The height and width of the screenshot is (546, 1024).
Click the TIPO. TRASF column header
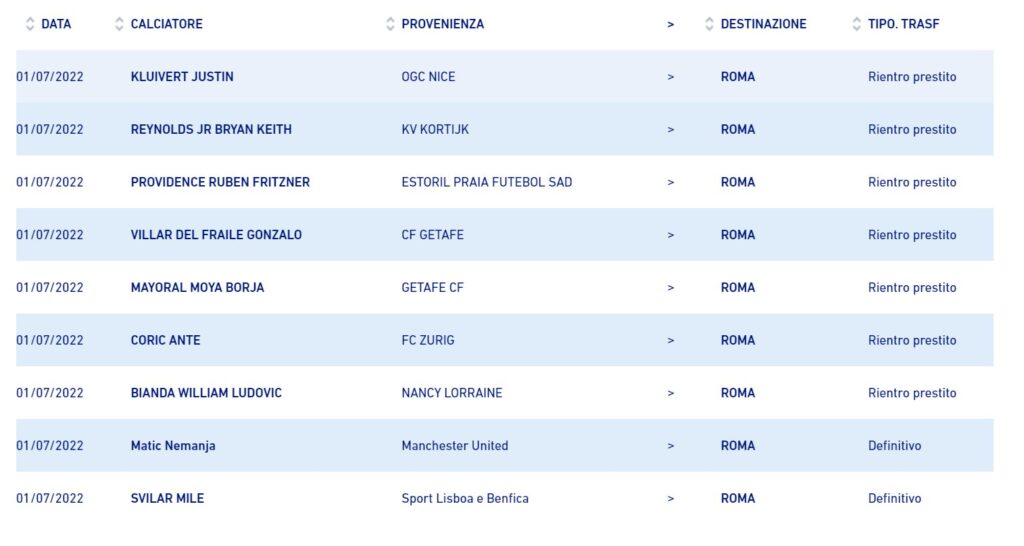point(903,24)
